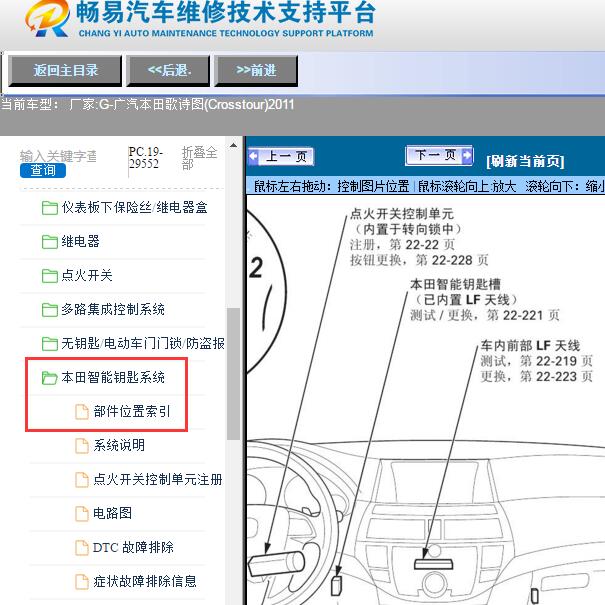
Task: Select the PC.19-29552 text entry
Action: point(145,157)
